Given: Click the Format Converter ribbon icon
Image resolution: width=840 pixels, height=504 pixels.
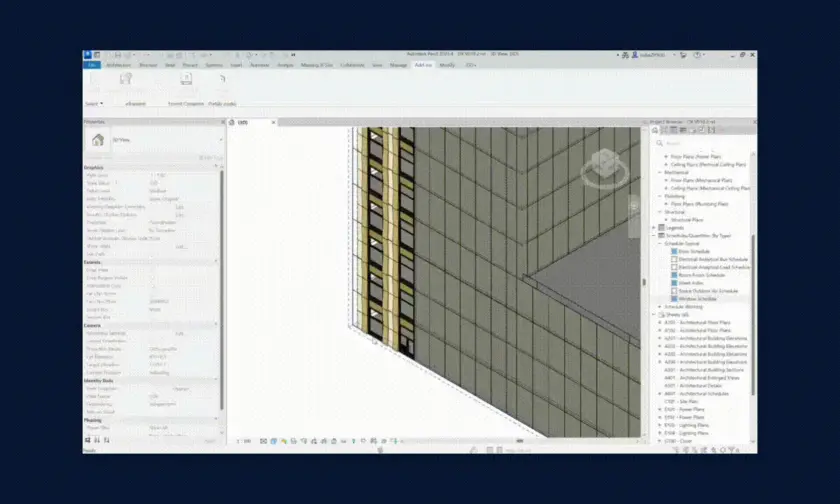Looking at the screenshot, I should coord(186,79).
